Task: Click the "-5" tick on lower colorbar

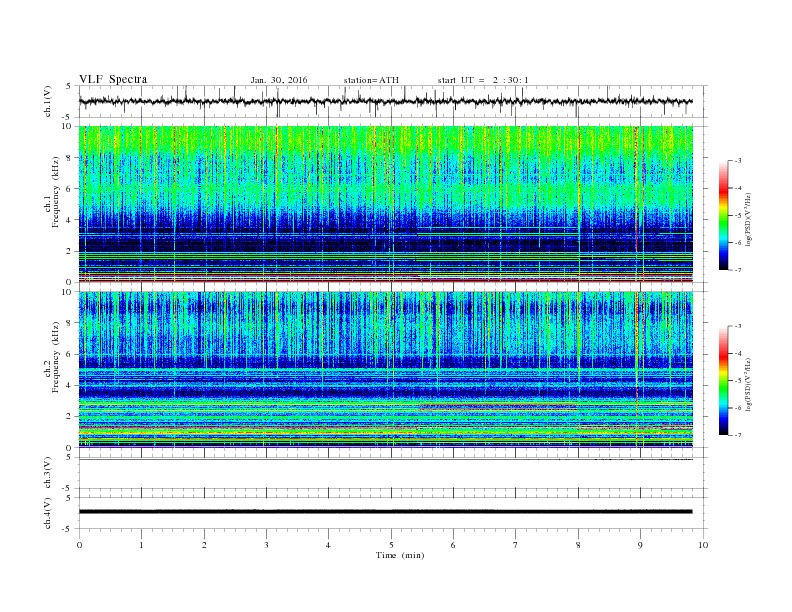Action: 737,381
